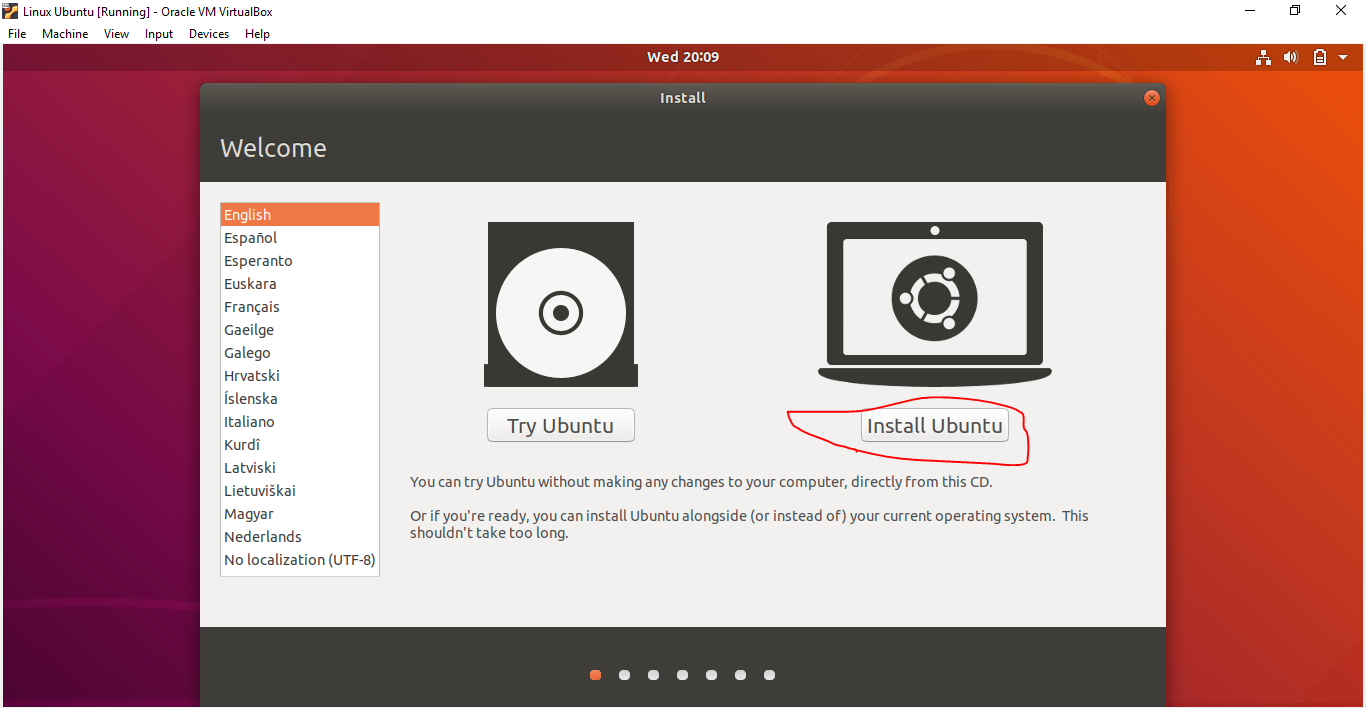This screenshot has height=708, width=1366.
Task: Select the CD disc image
Action: click(561, 304)
